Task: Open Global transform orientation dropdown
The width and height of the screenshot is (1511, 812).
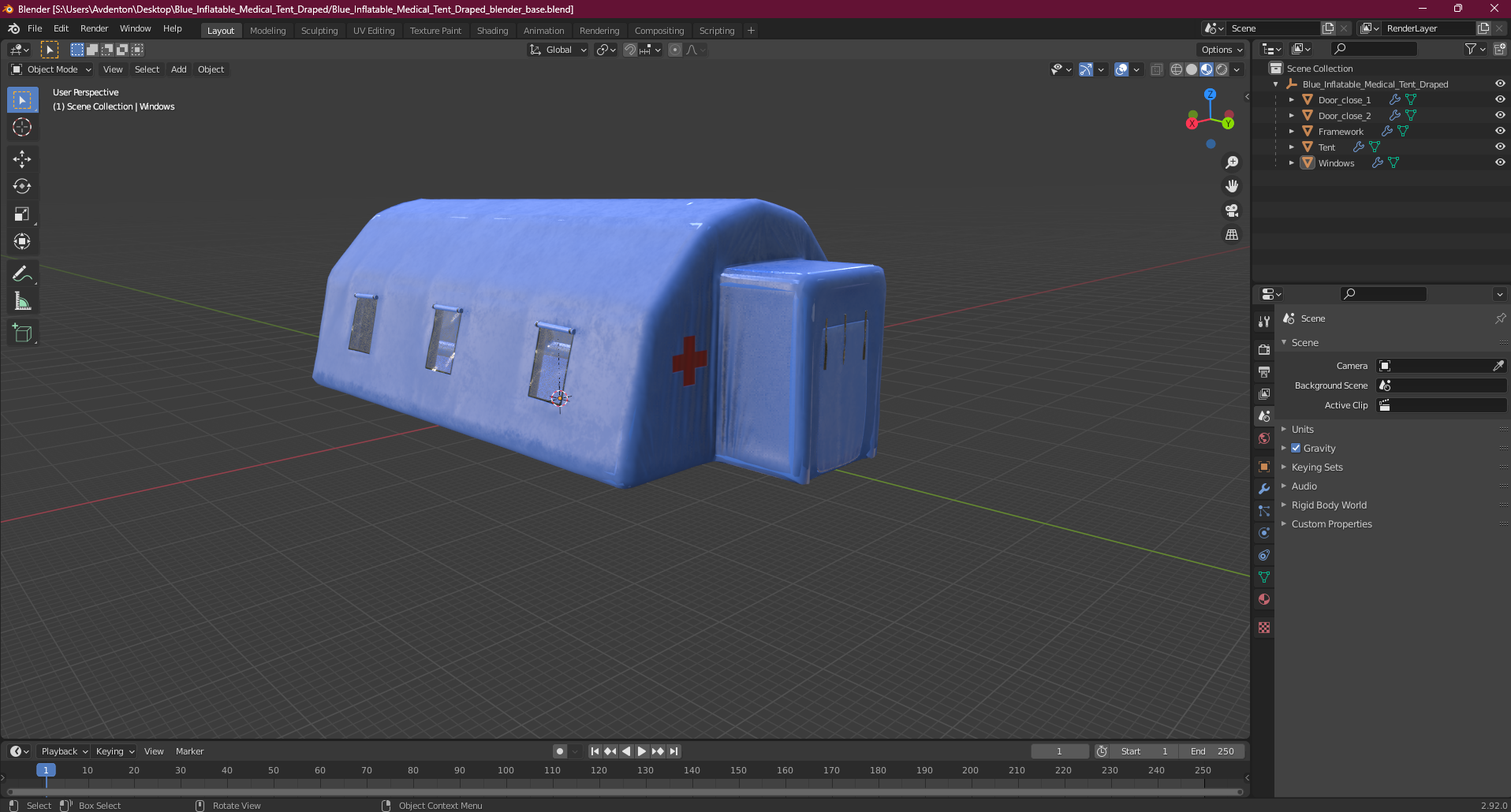Action: pos(558,50)
